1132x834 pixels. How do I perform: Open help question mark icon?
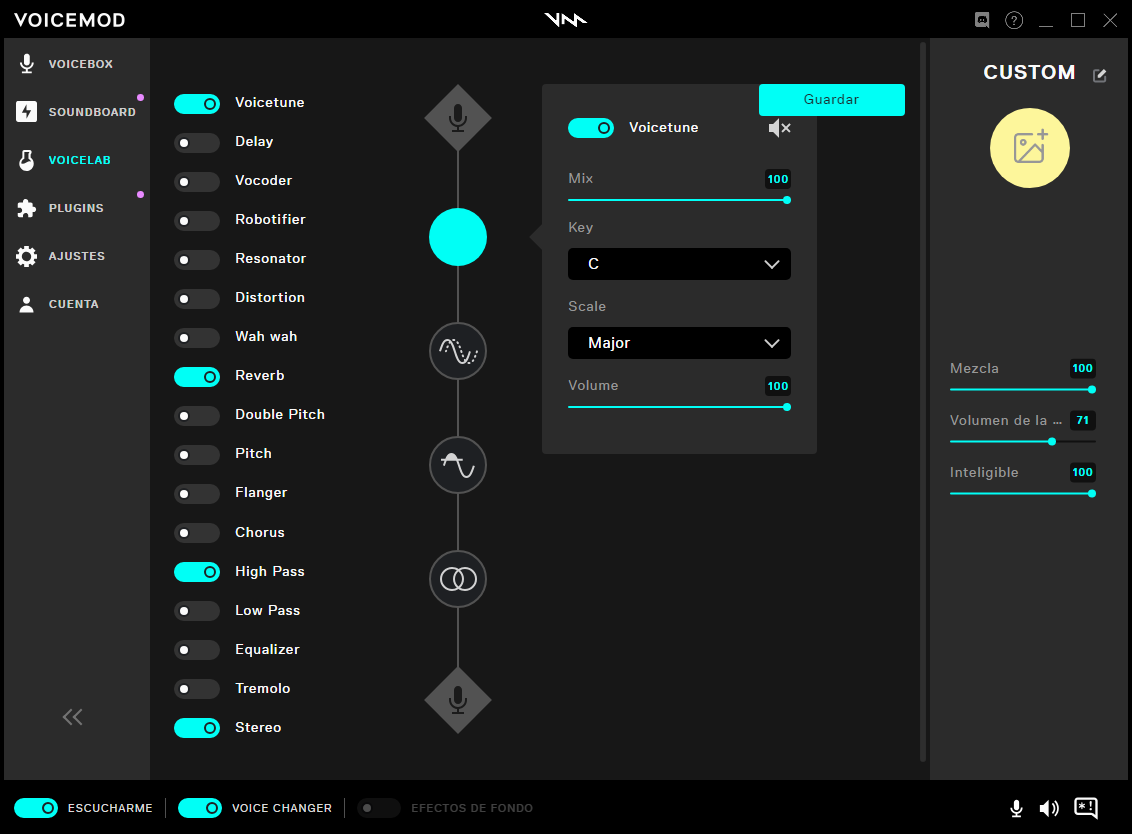(x=1014, y=20)
